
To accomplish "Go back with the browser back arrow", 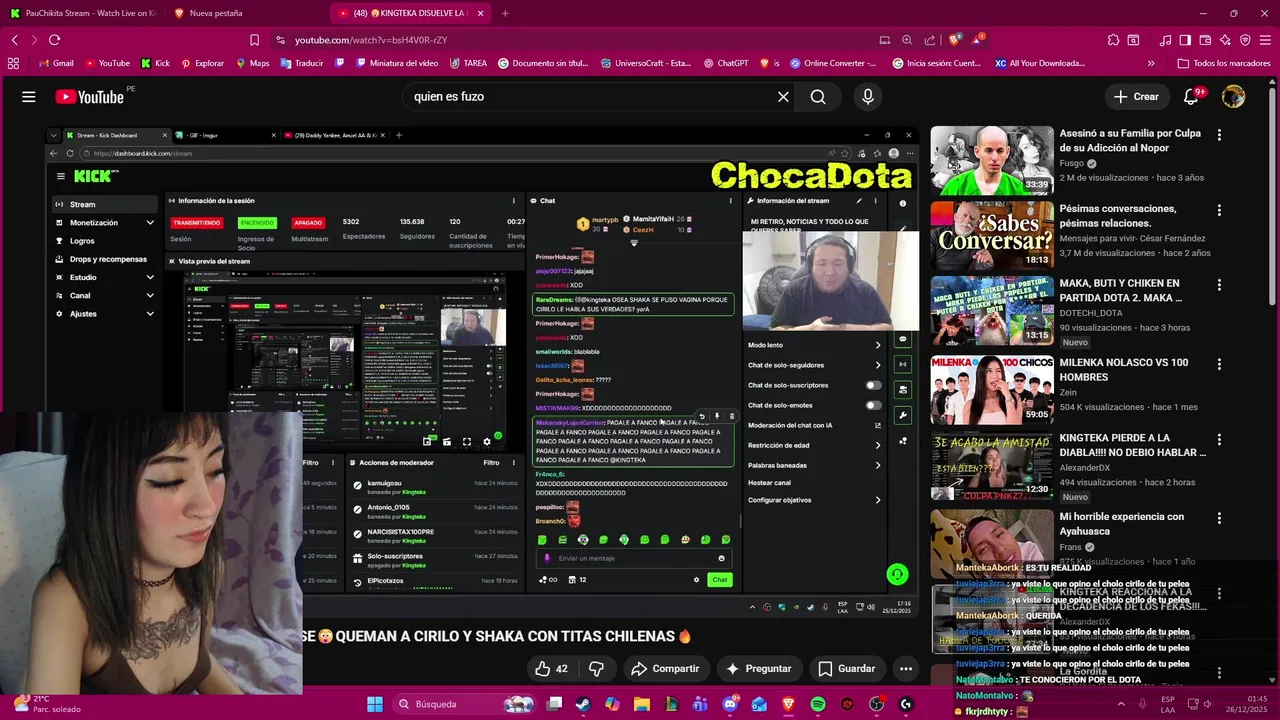I will [14, 40].
